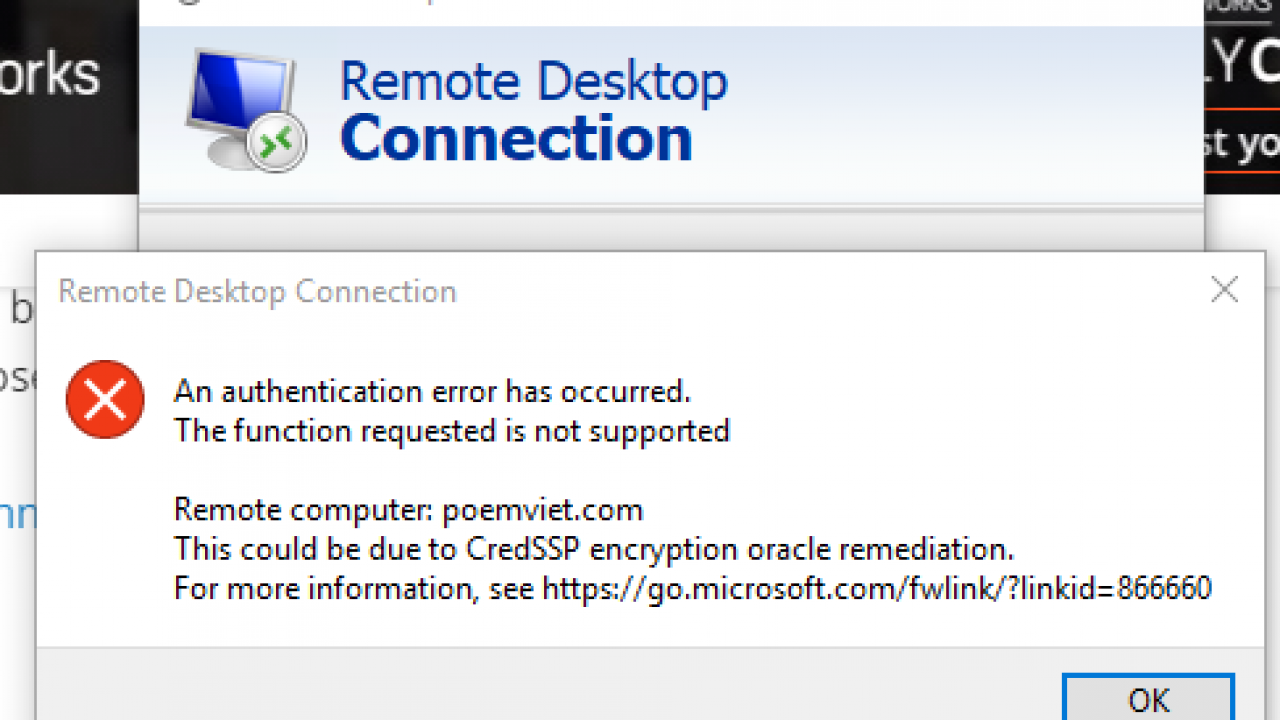The height and width of the screenshot is (720, 1280).
Task: Click the error dialog title bar text
Action: pos(257,291)
